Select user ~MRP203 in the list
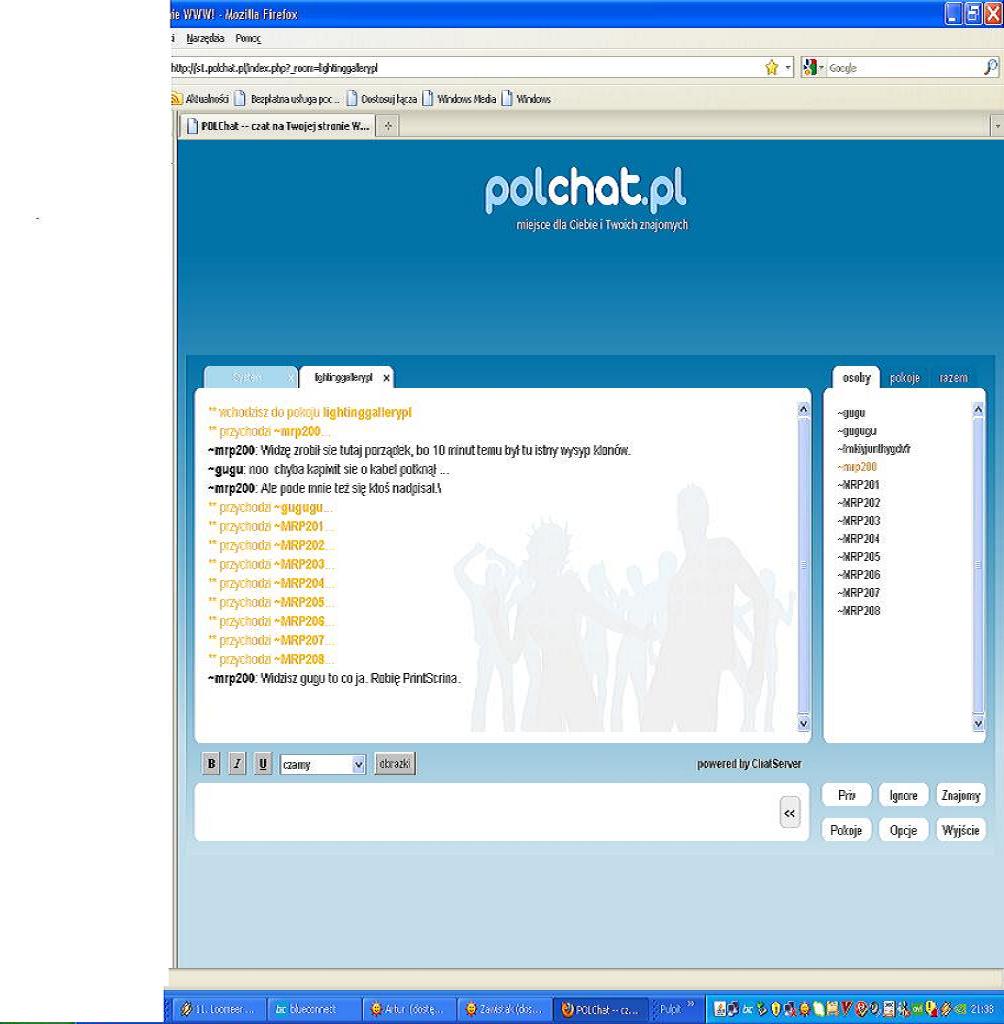 (859, 520)
